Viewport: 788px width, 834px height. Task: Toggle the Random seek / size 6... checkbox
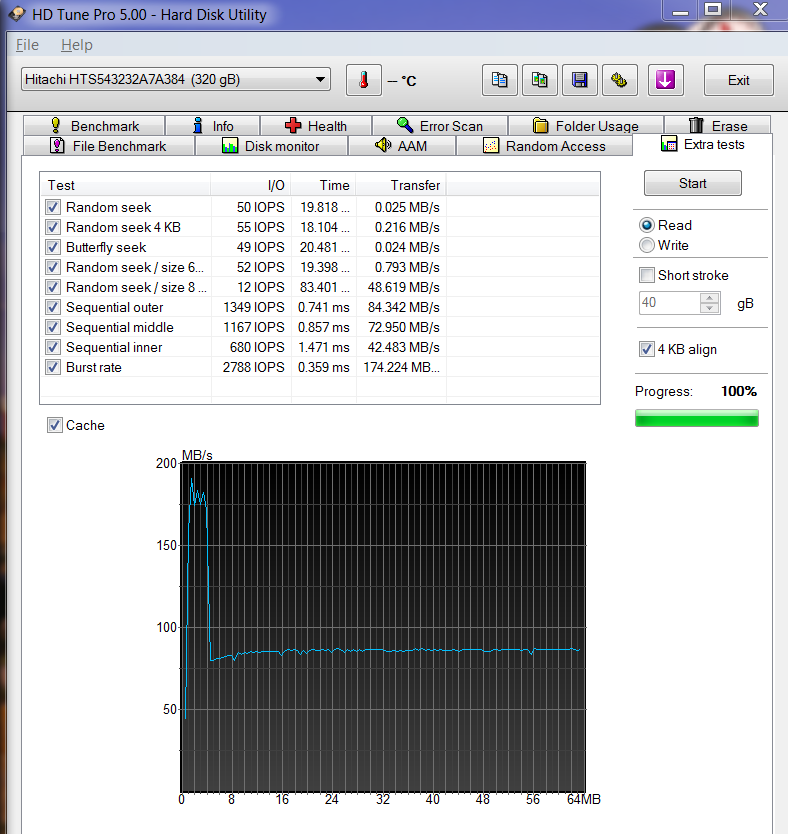point(53,267)
